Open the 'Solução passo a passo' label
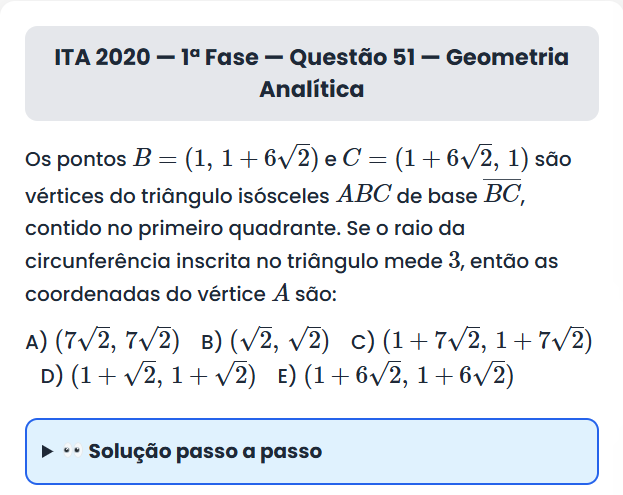The image size is (623, 495). (x=205, y=452)
